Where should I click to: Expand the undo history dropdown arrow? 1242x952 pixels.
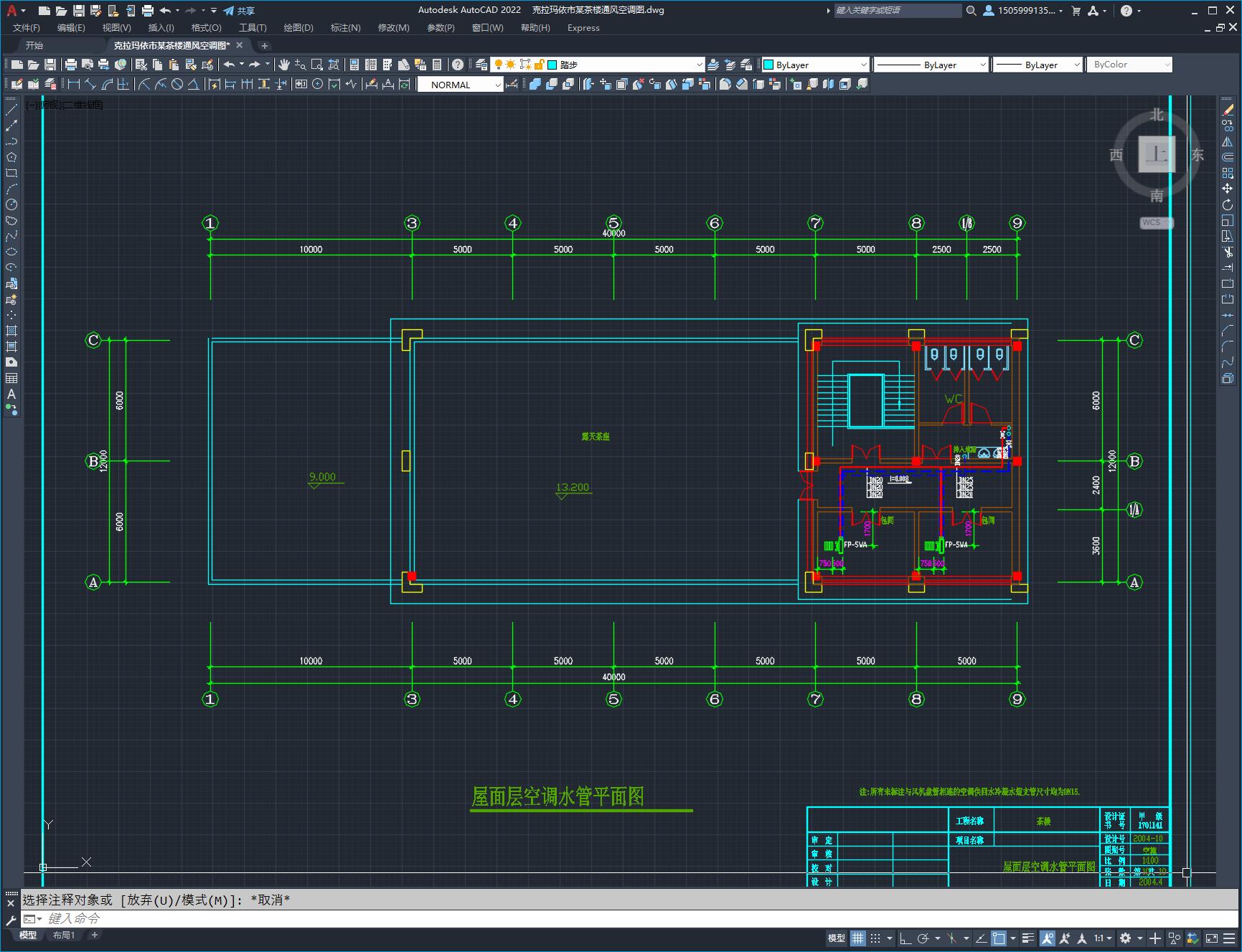click(241, 65)
